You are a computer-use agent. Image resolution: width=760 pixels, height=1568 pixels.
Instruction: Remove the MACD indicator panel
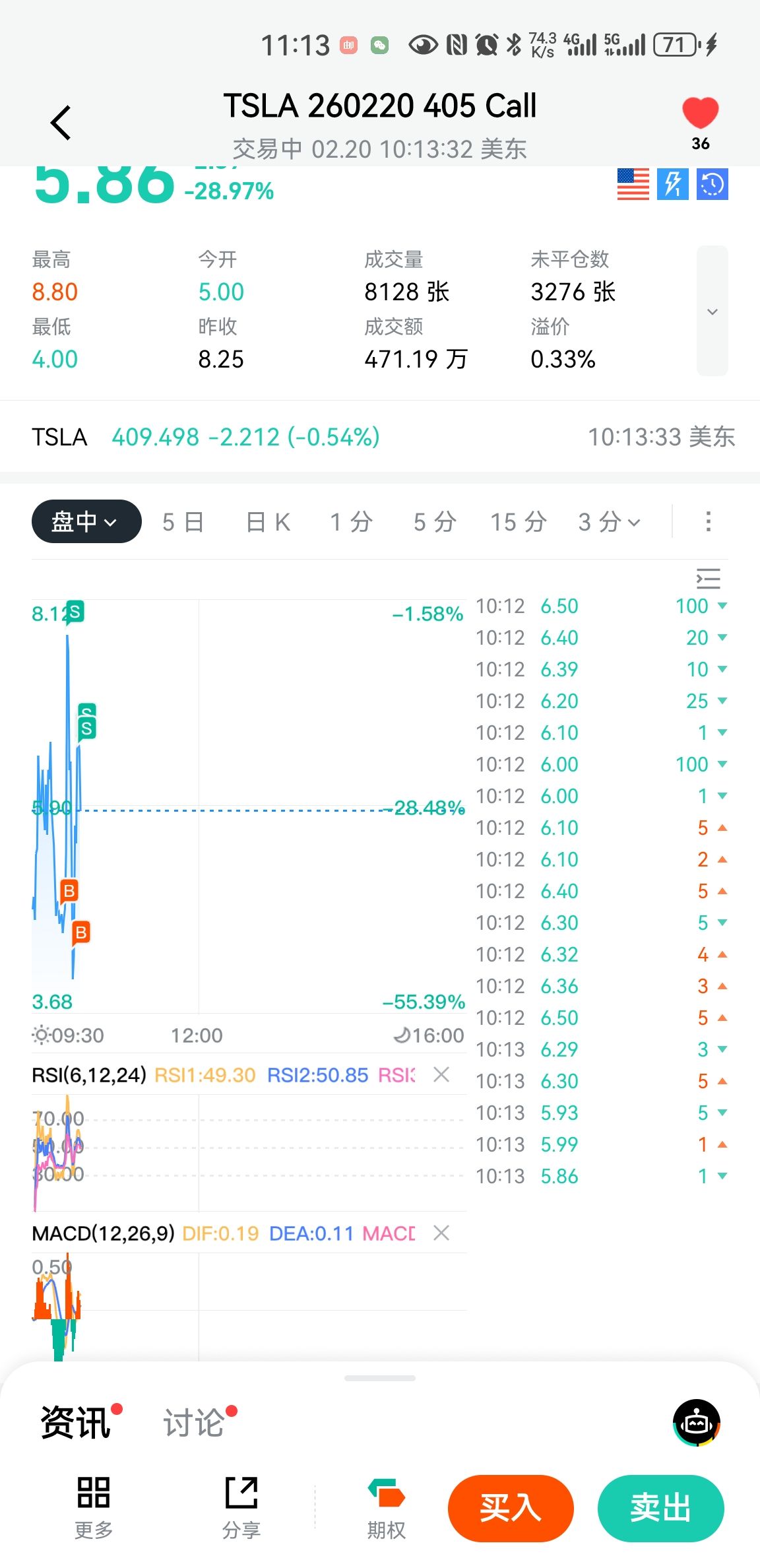441,1233
